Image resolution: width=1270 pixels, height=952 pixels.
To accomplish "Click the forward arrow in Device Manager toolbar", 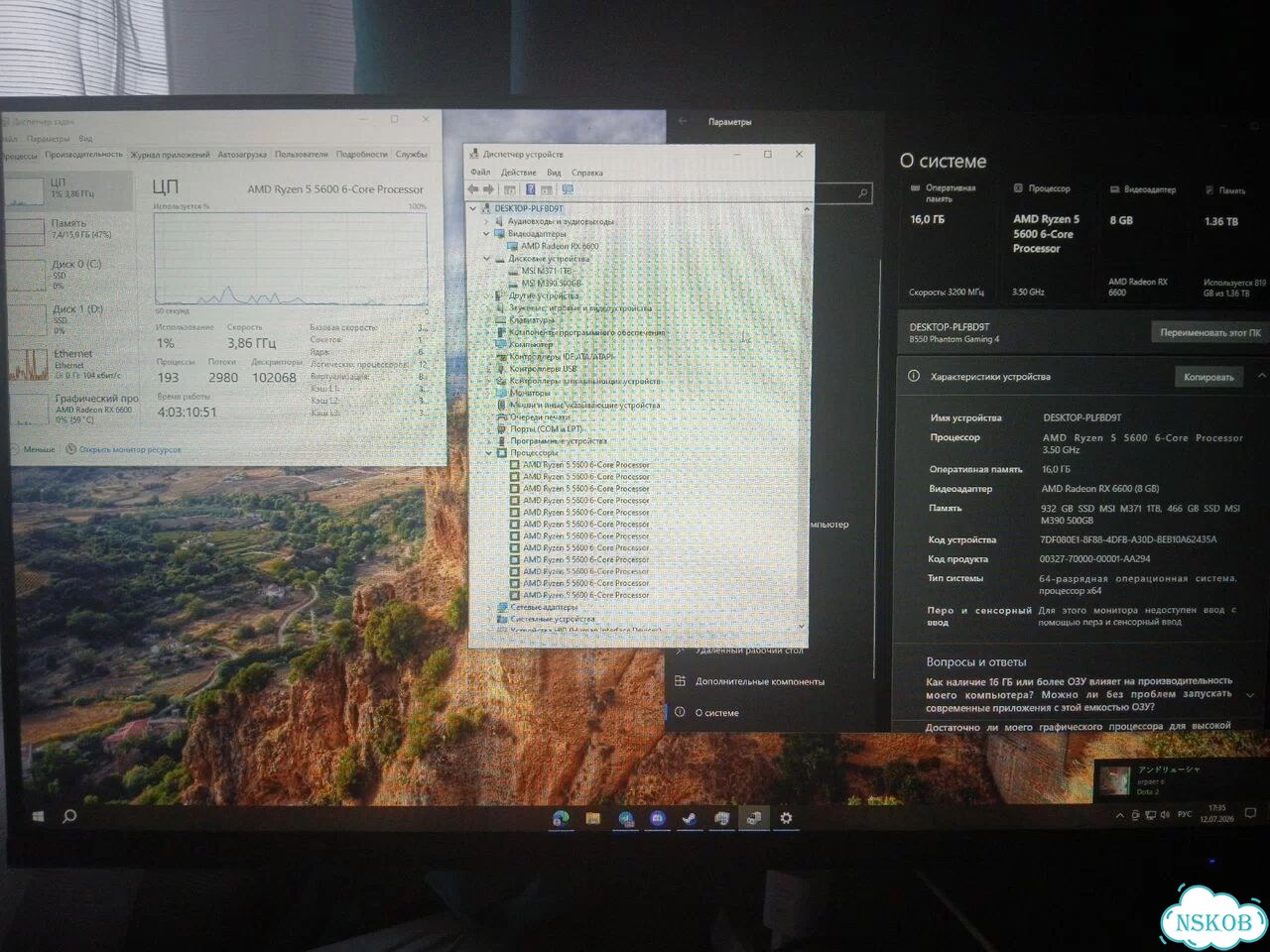I will (x=488, y=189).
